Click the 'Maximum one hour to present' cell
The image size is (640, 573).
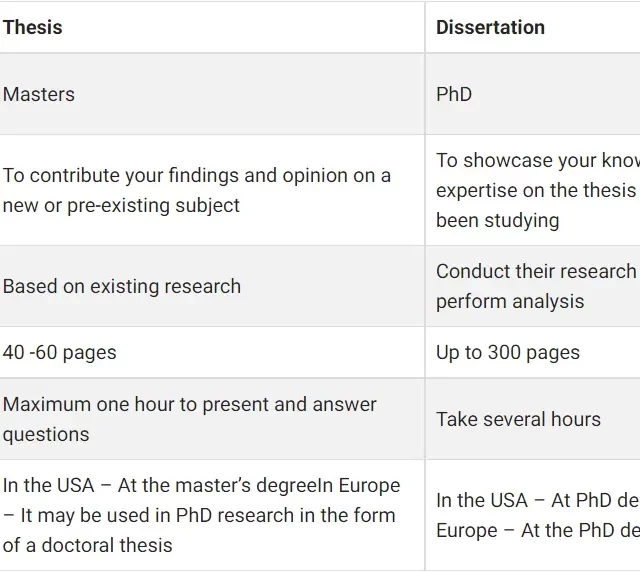[190, 404]
